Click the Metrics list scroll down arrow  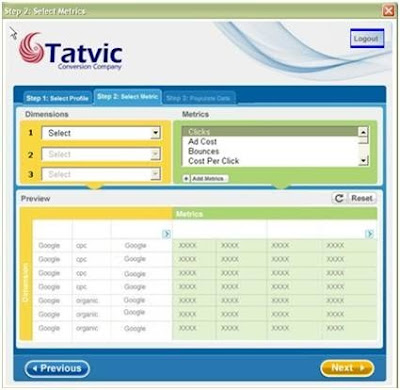pyautogui.click(x=363, y=161)
